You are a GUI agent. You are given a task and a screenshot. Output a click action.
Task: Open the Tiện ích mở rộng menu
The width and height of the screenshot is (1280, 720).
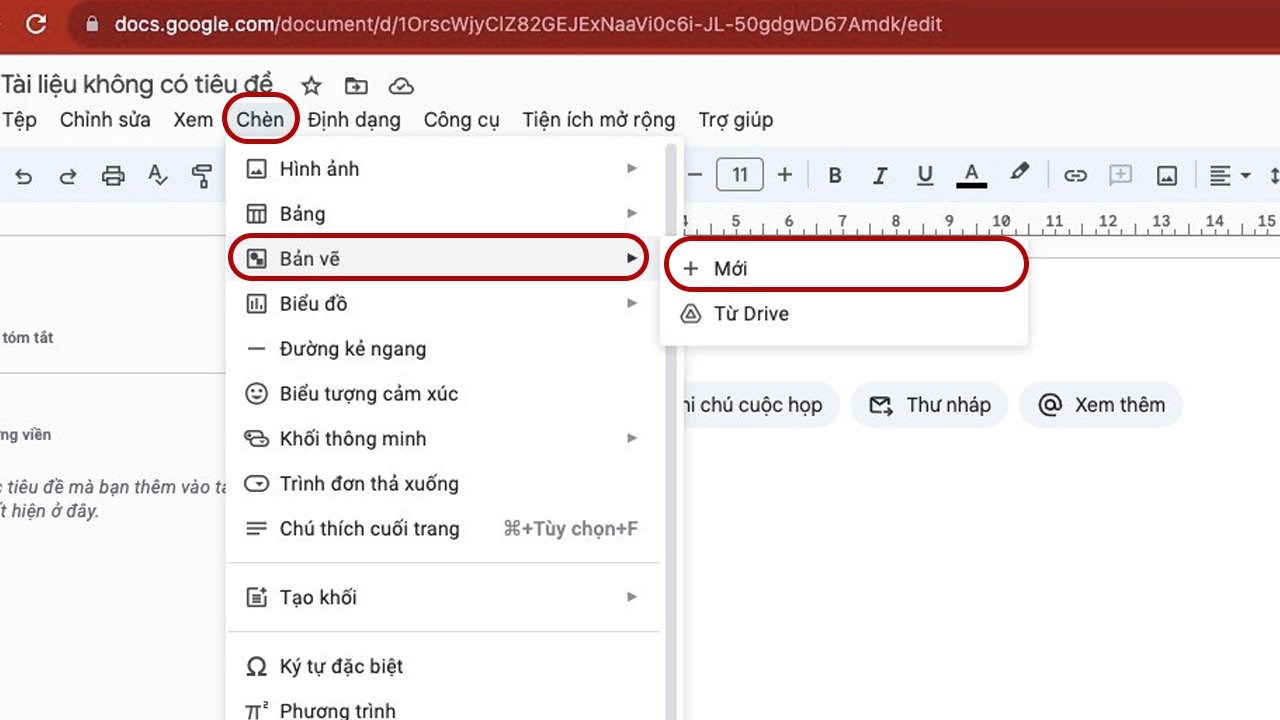pos(599,120)
